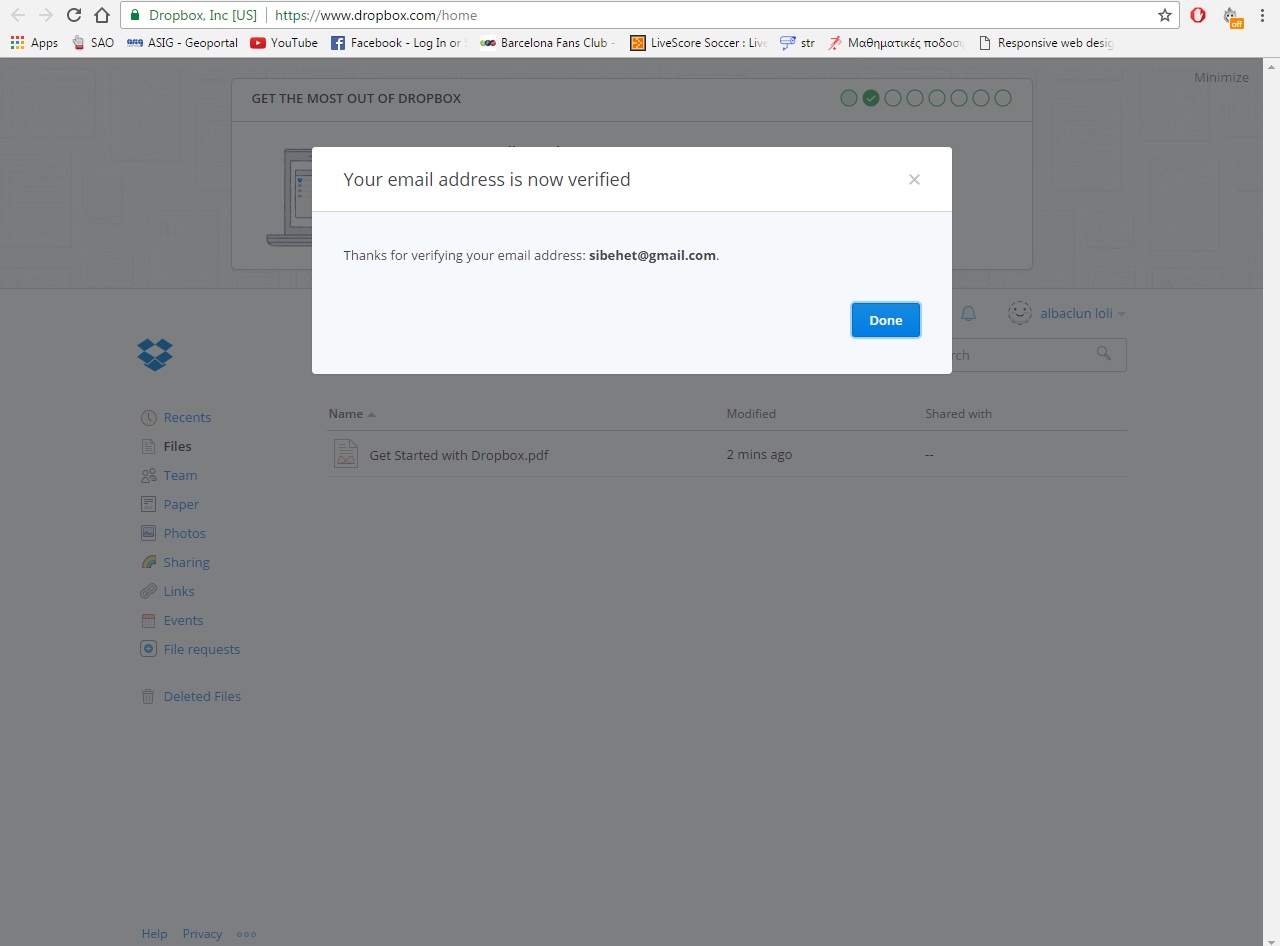Open Photos in the sidebar
The image size is (1280, 946).
coord(184,533)
